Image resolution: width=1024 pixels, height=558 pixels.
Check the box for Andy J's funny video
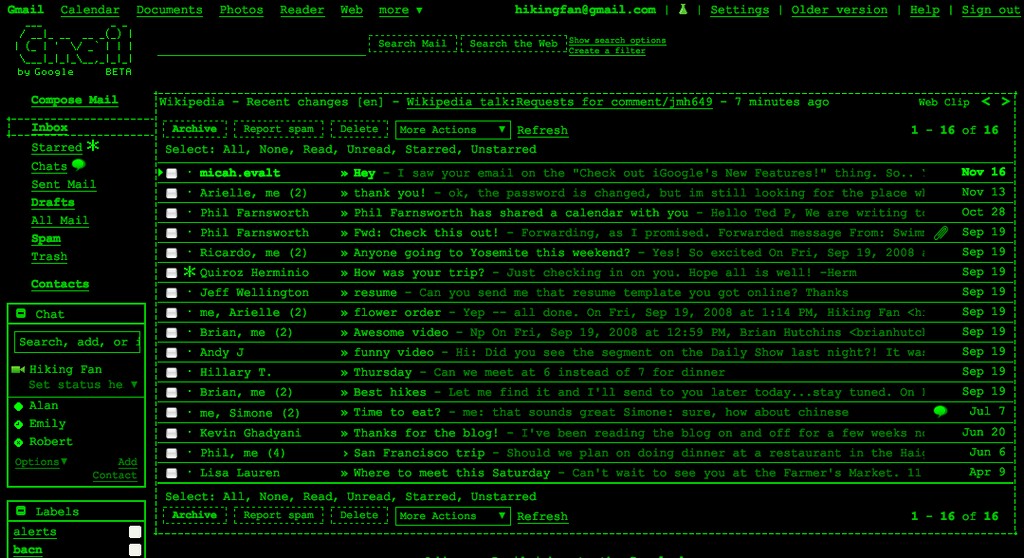click(x=172, y=353)
